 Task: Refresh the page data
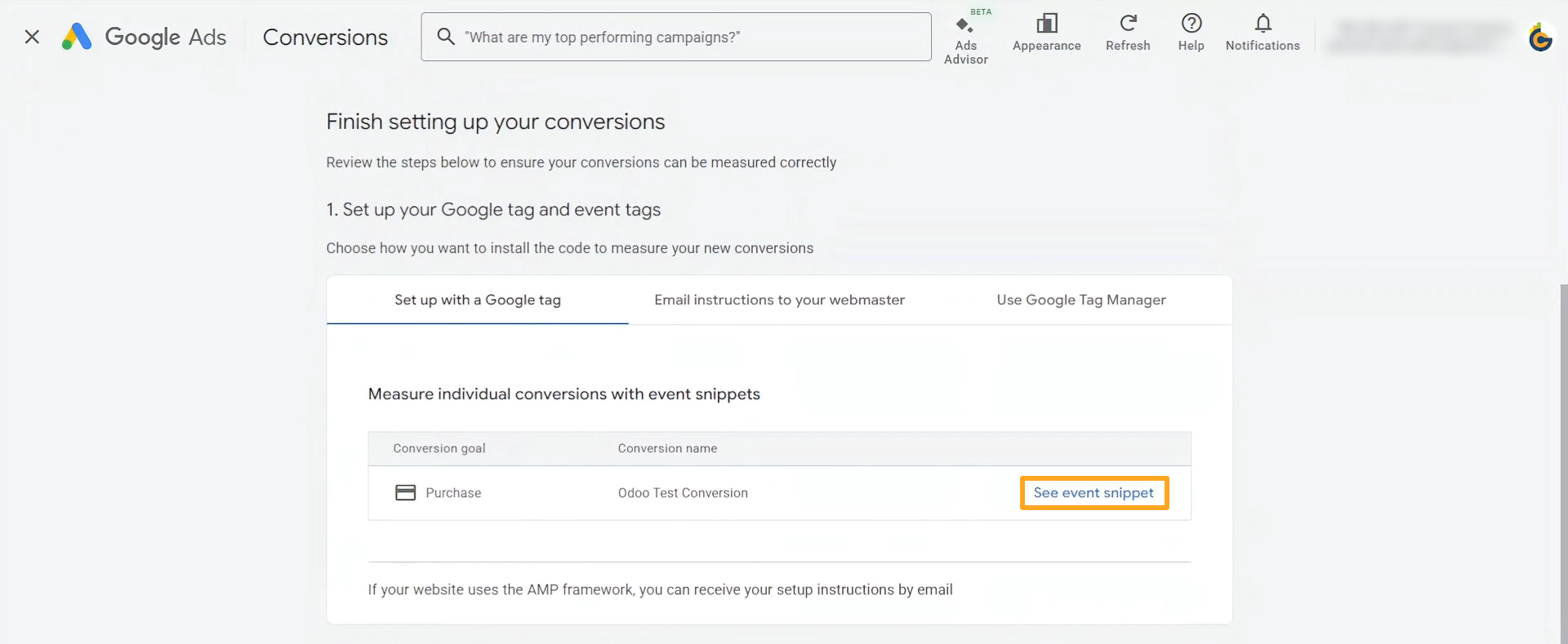(x=1128, y=33)
